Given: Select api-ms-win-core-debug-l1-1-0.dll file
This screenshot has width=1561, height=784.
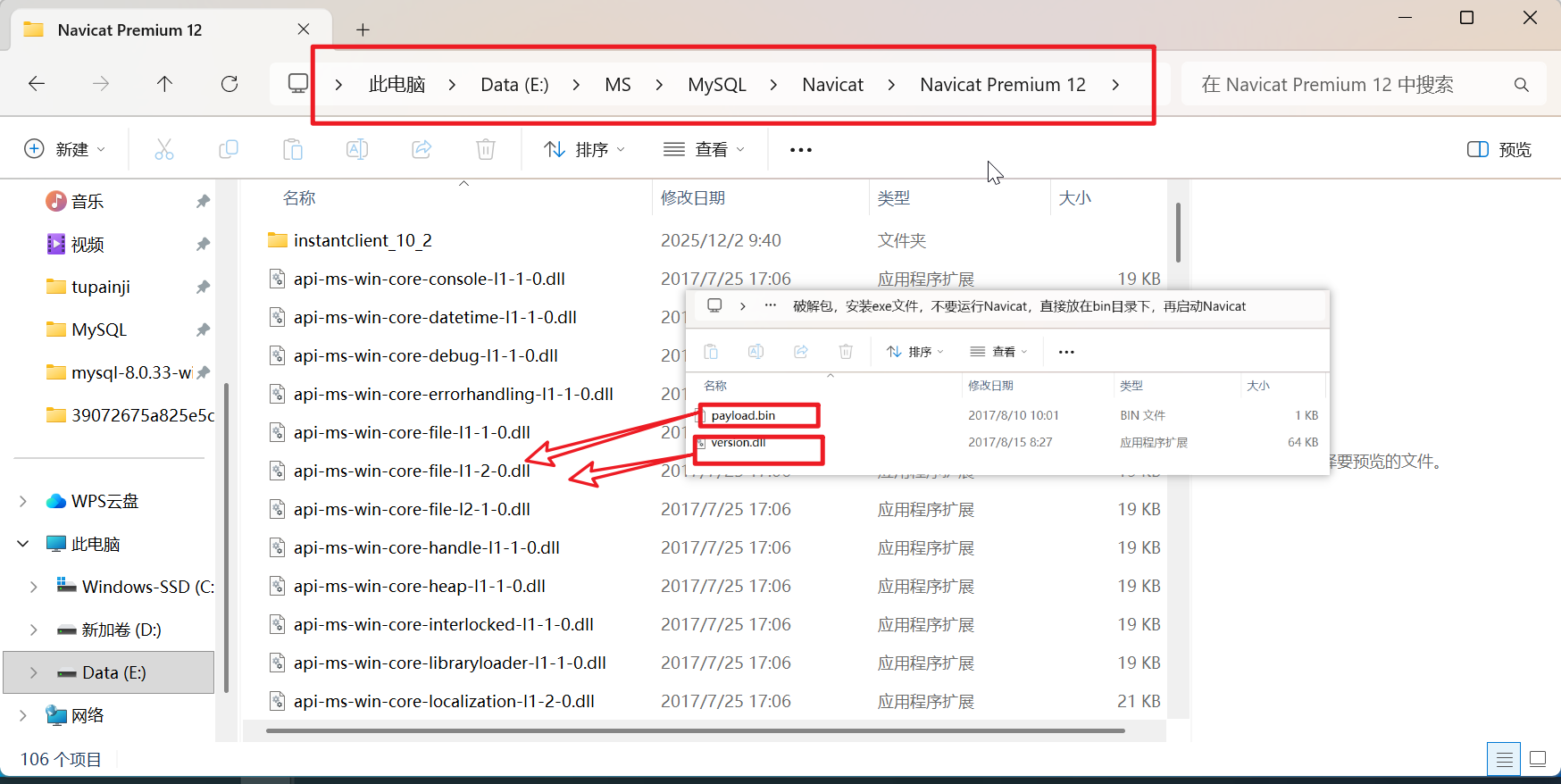Looking at the screenshot, I should click(x=426, y=356).
